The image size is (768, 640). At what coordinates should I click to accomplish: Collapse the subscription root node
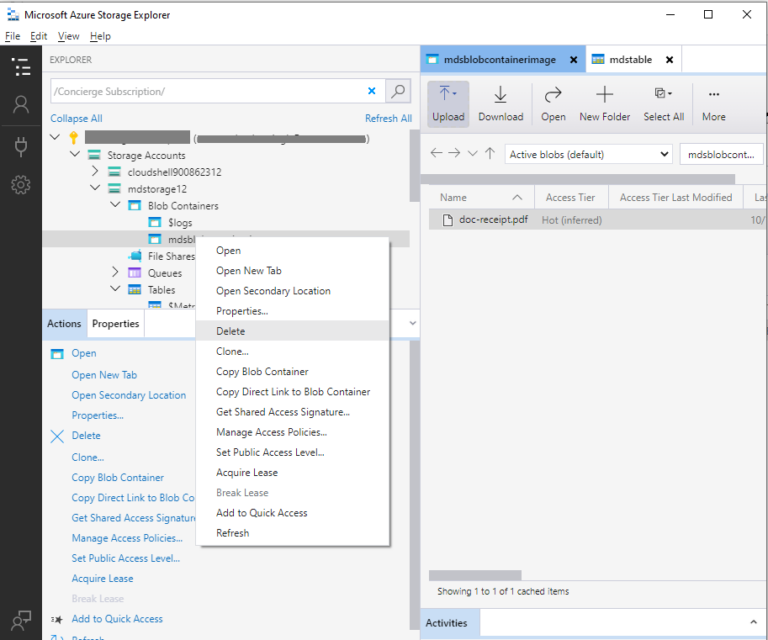pyautogui.click(x=55, y=137)
